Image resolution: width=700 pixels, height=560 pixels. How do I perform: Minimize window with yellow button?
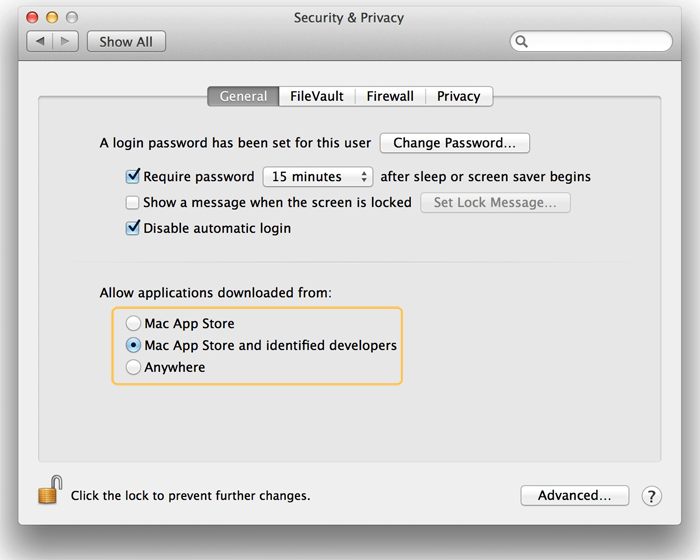(x=52, y=17)
